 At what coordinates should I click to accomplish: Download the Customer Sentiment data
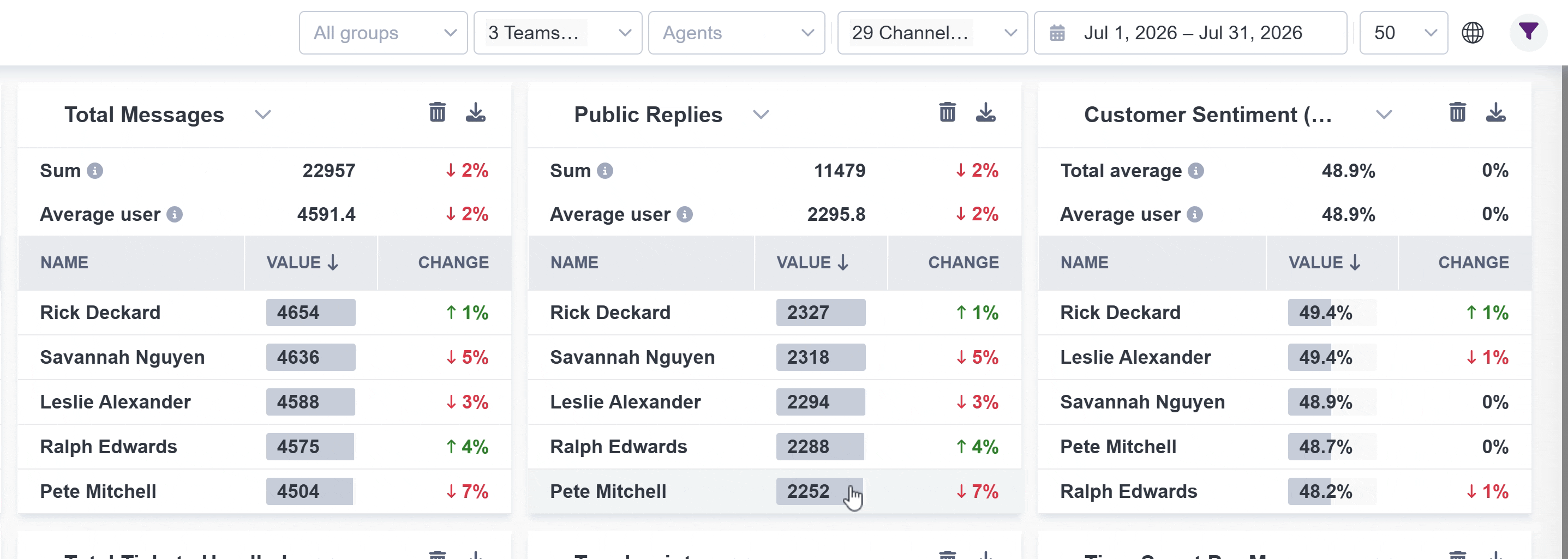click(x=1495, y=112)
